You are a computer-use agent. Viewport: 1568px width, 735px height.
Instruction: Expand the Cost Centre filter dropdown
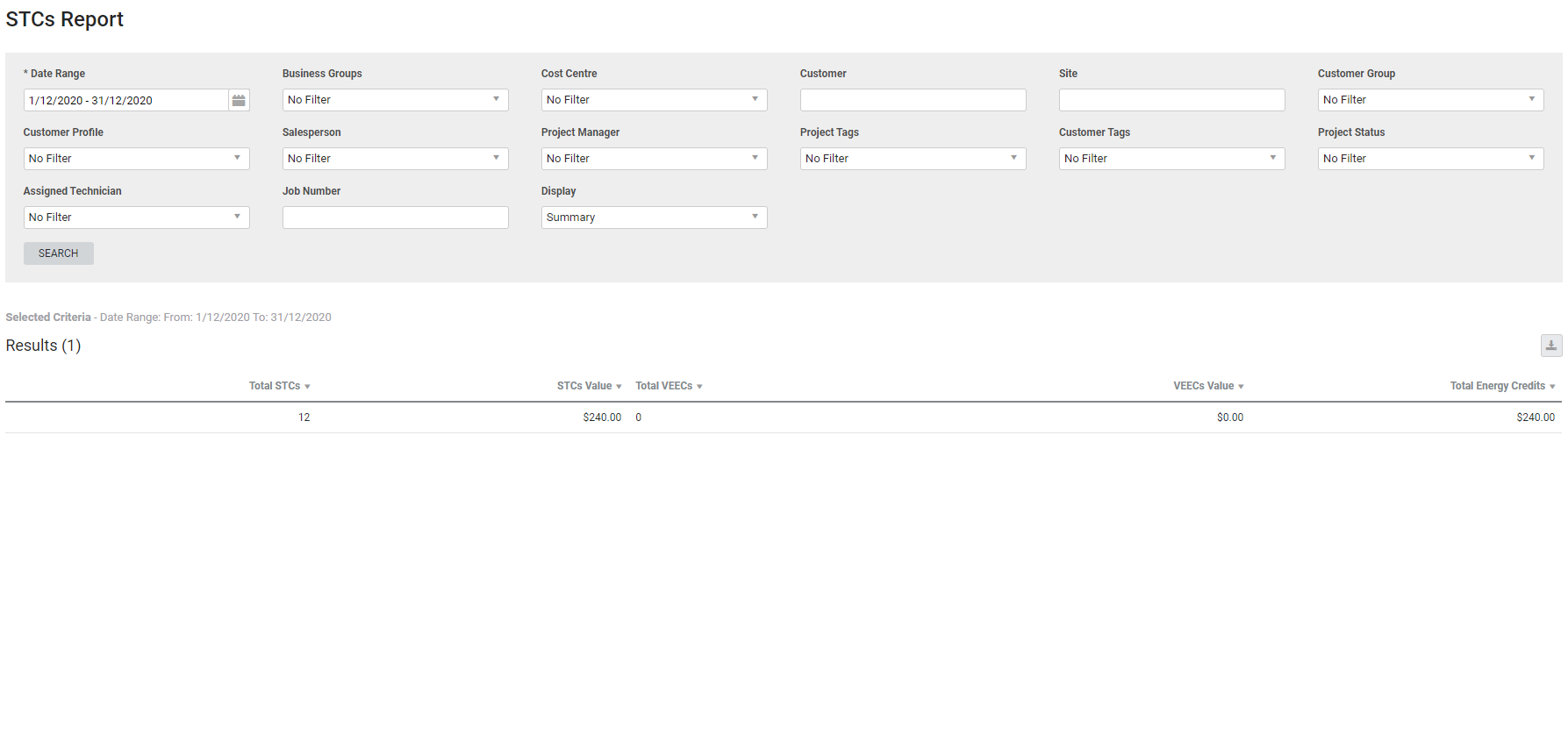654,100
